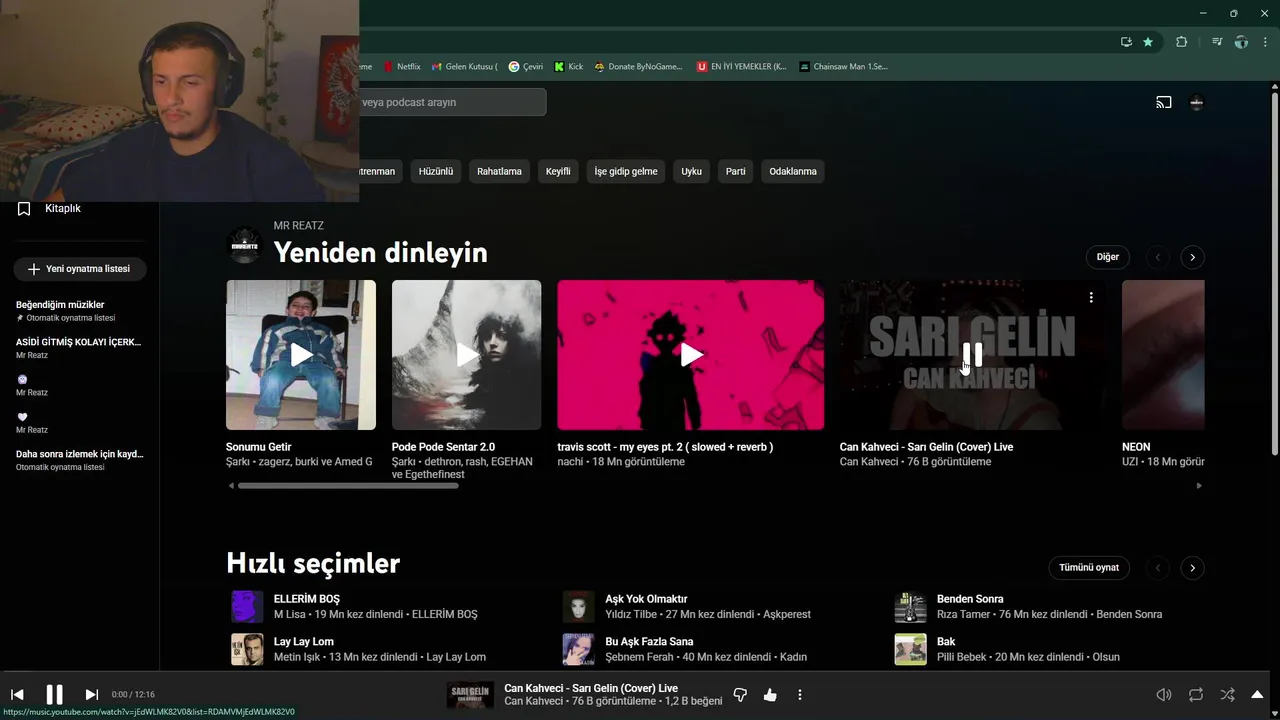Open more options menu in player bar
Viewport: 1280px width, 720px height.
point(799,694)
